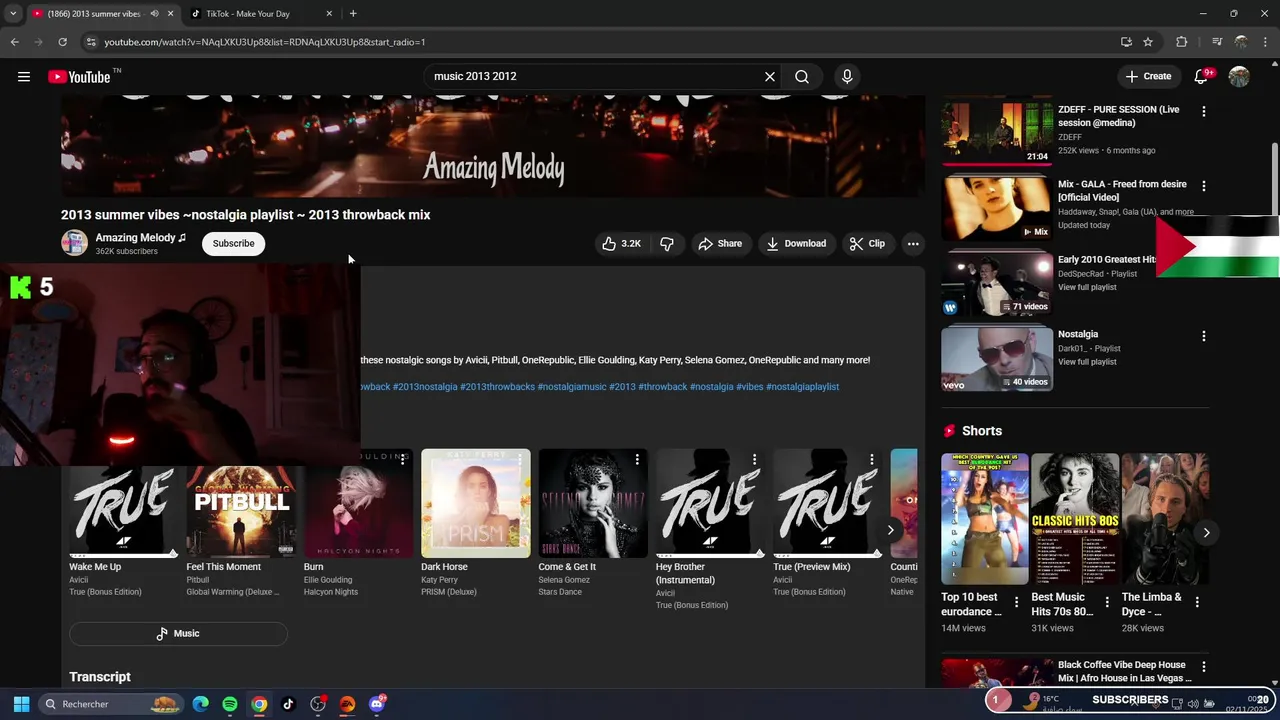Open Spotify from taskbar
The height and width of the screenshot is (720, 1280).
pyautogui.click(x=230, y=704)
